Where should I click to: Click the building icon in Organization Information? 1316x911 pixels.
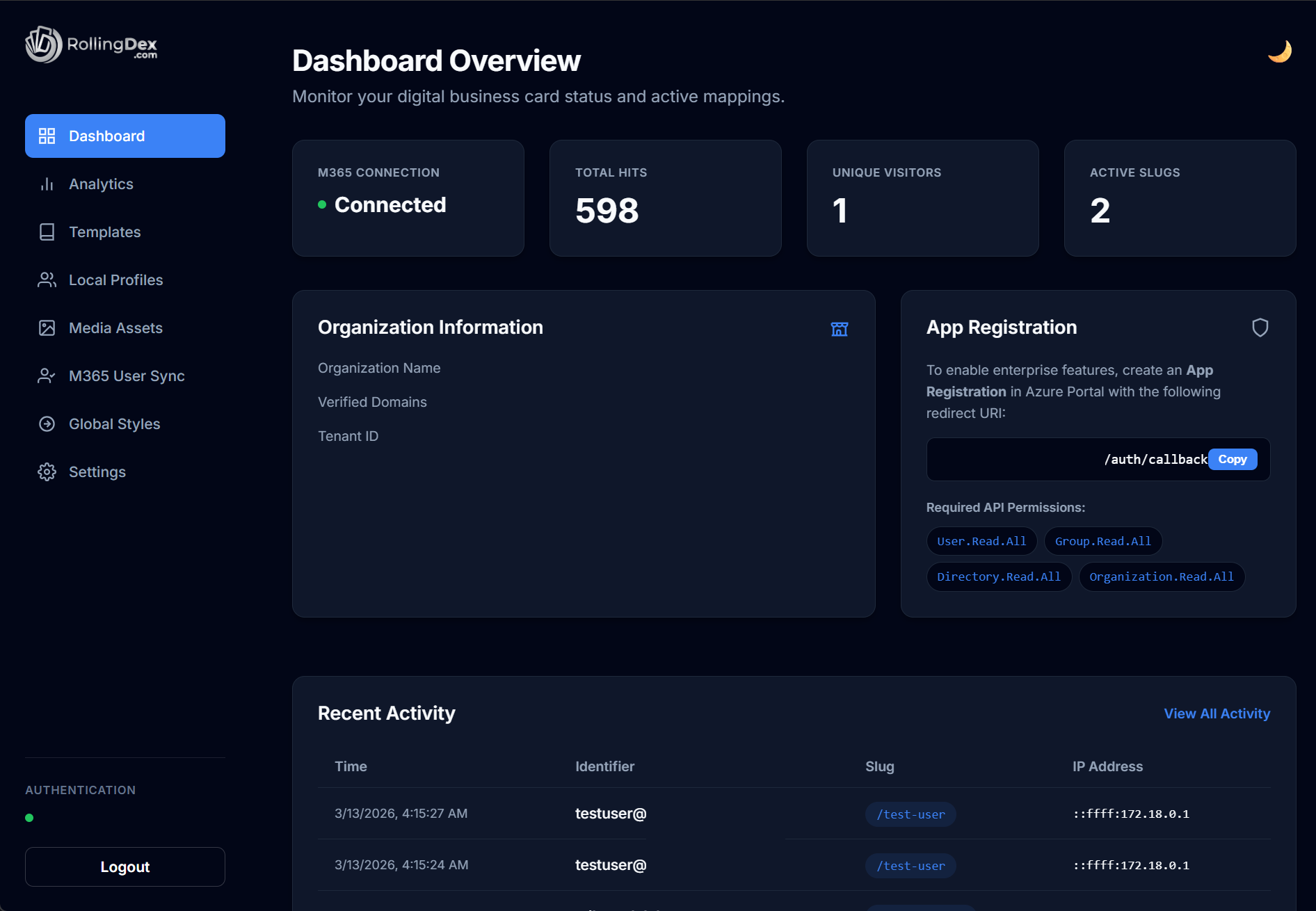click(x=839, y=329)
